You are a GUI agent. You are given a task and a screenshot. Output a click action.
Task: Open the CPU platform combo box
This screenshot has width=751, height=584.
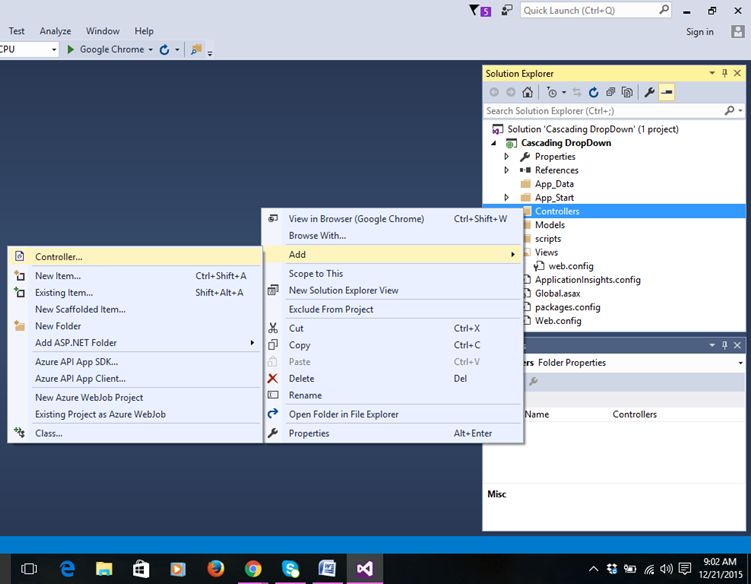(52, 49)
